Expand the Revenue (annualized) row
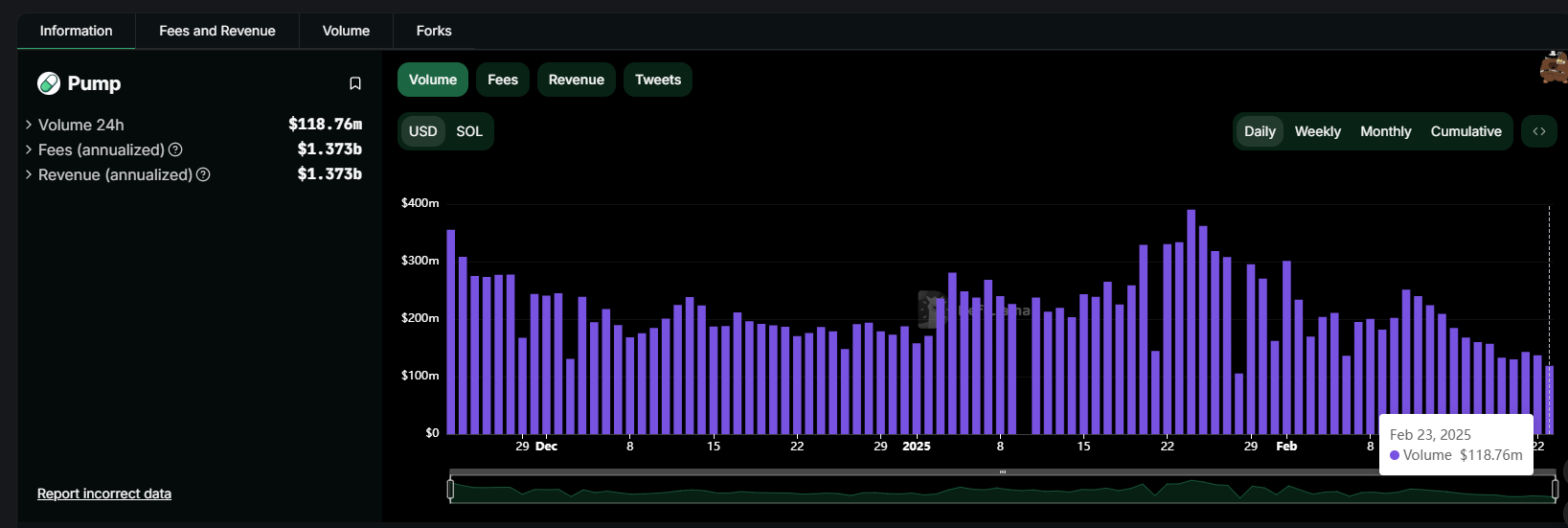This screenshot has height=528, width=1568. coord(29,174)
